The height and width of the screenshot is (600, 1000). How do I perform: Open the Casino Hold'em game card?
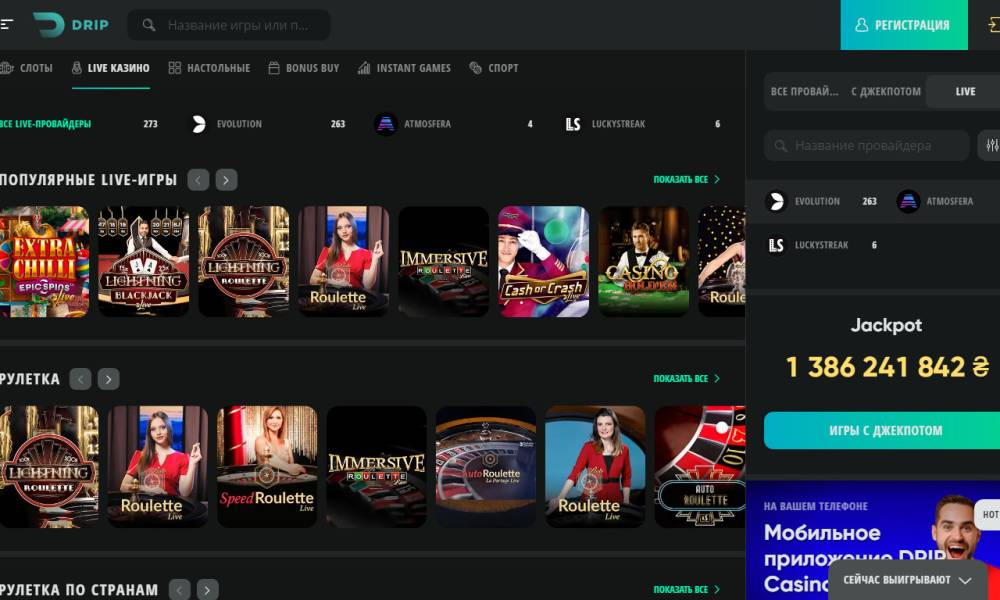click(643, 261)
